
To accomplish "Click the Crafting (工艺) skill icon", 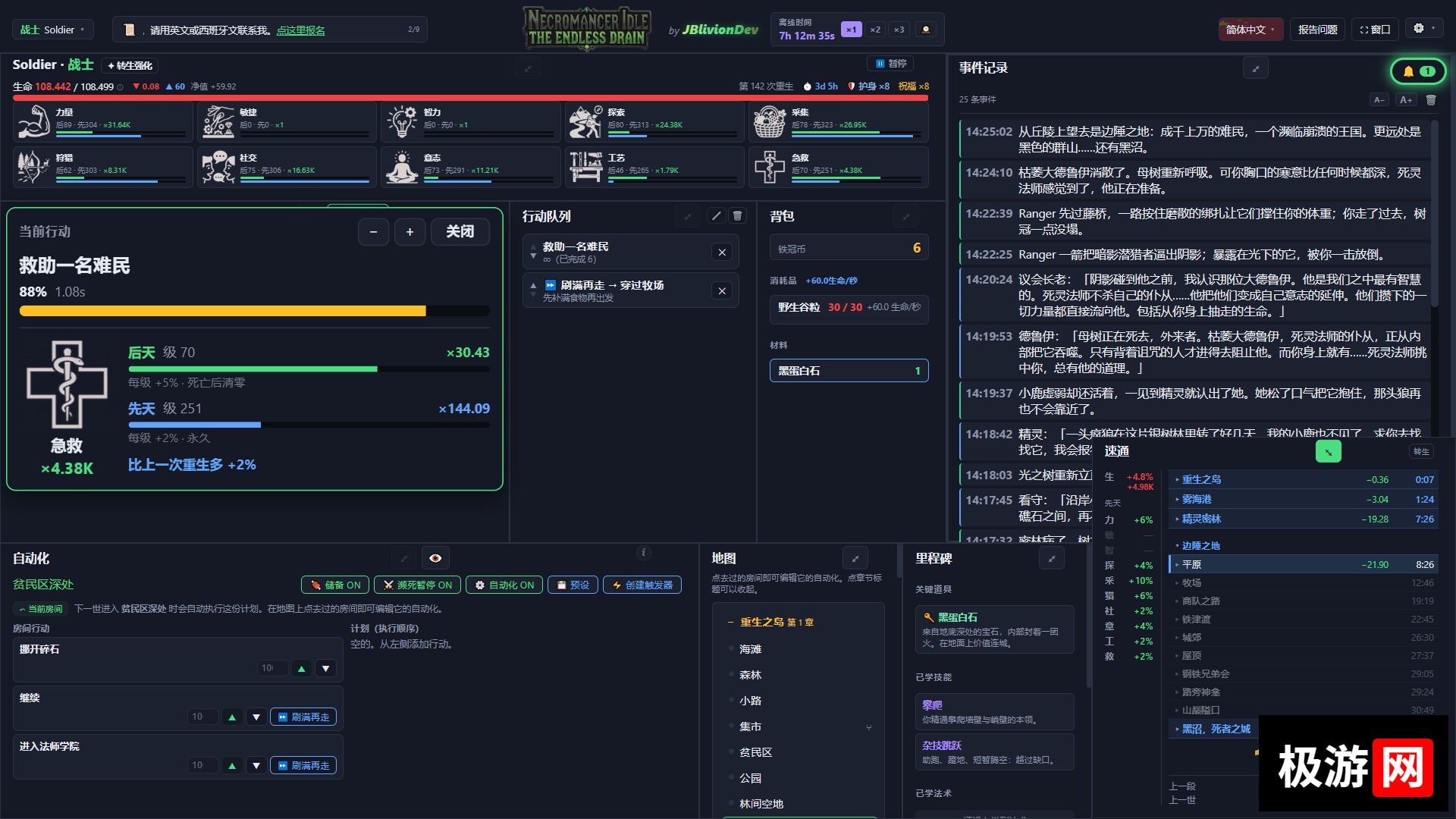I will [x=585, y=167].
